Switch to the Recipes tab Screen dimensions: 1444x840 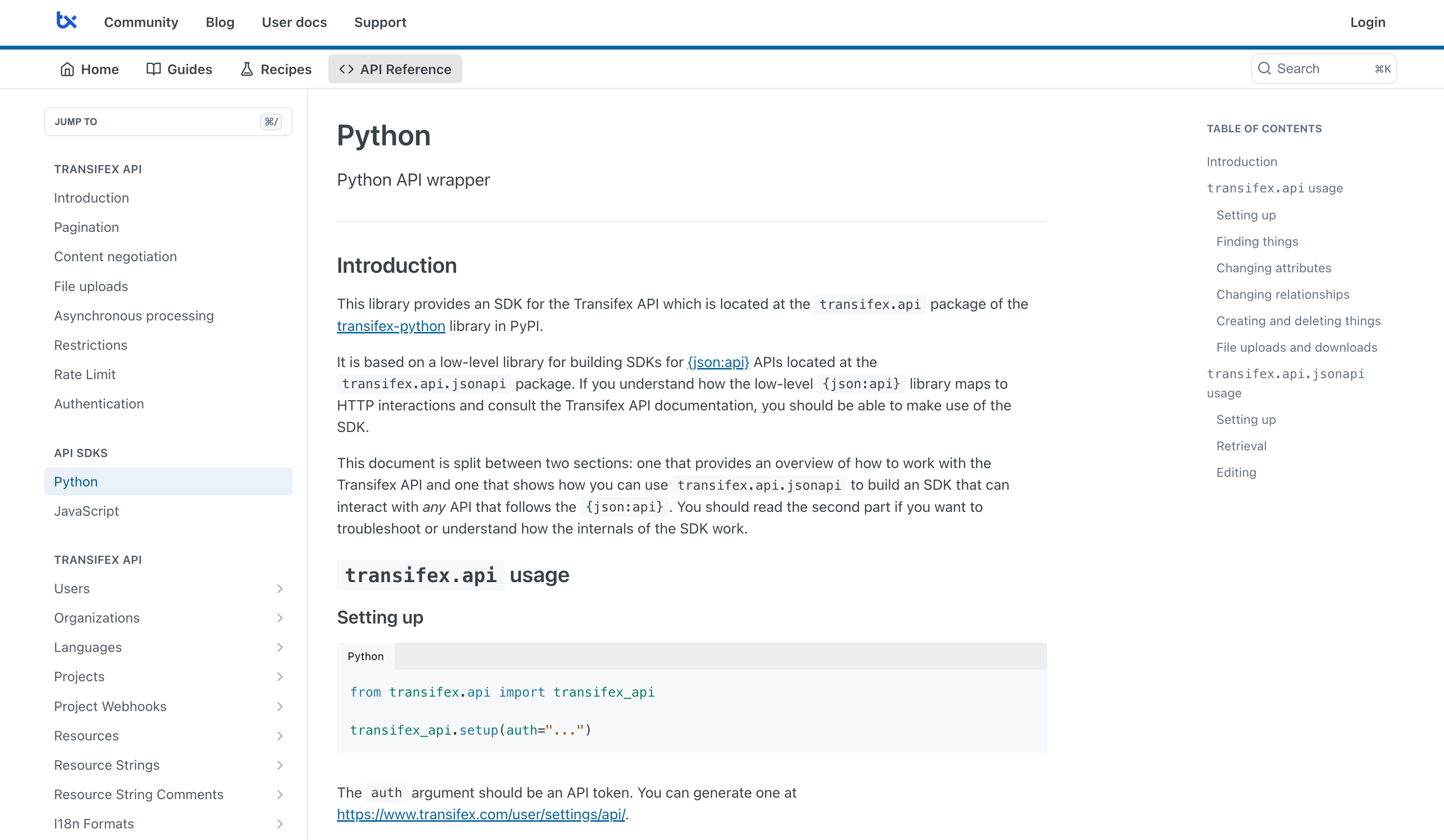(276, 69)
